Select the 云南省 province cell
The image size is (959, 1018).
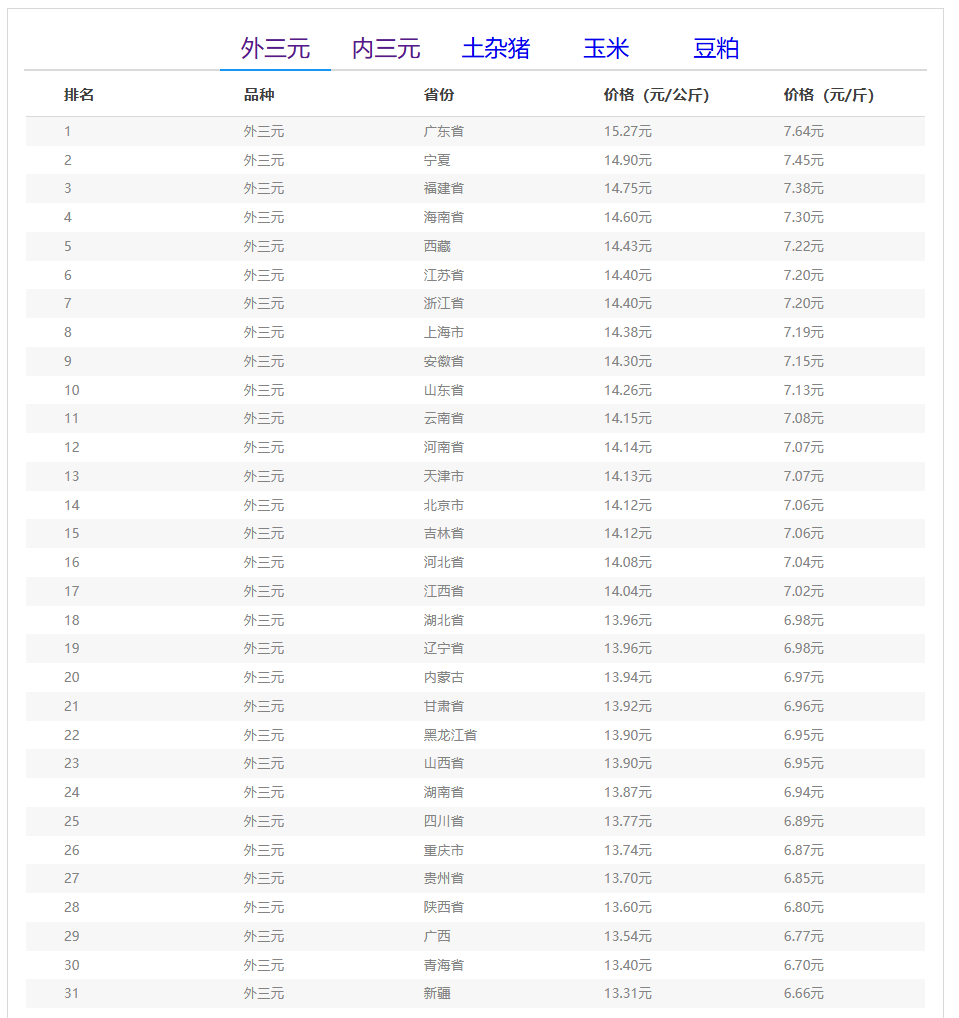[x=444, y=418]
